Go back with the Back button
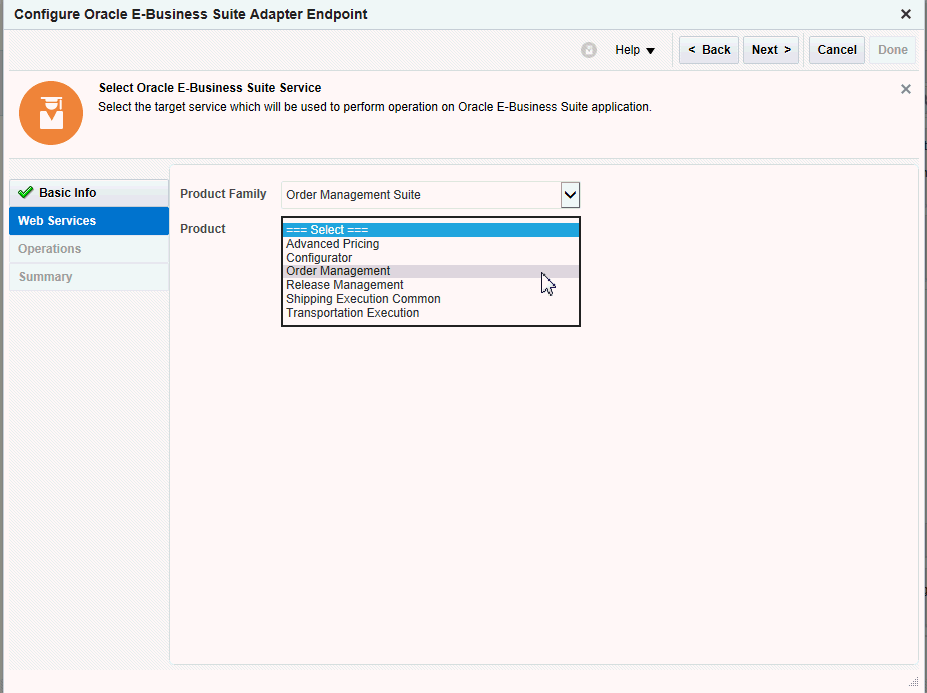Screen dimensions: 927x693 pos(709,50)
